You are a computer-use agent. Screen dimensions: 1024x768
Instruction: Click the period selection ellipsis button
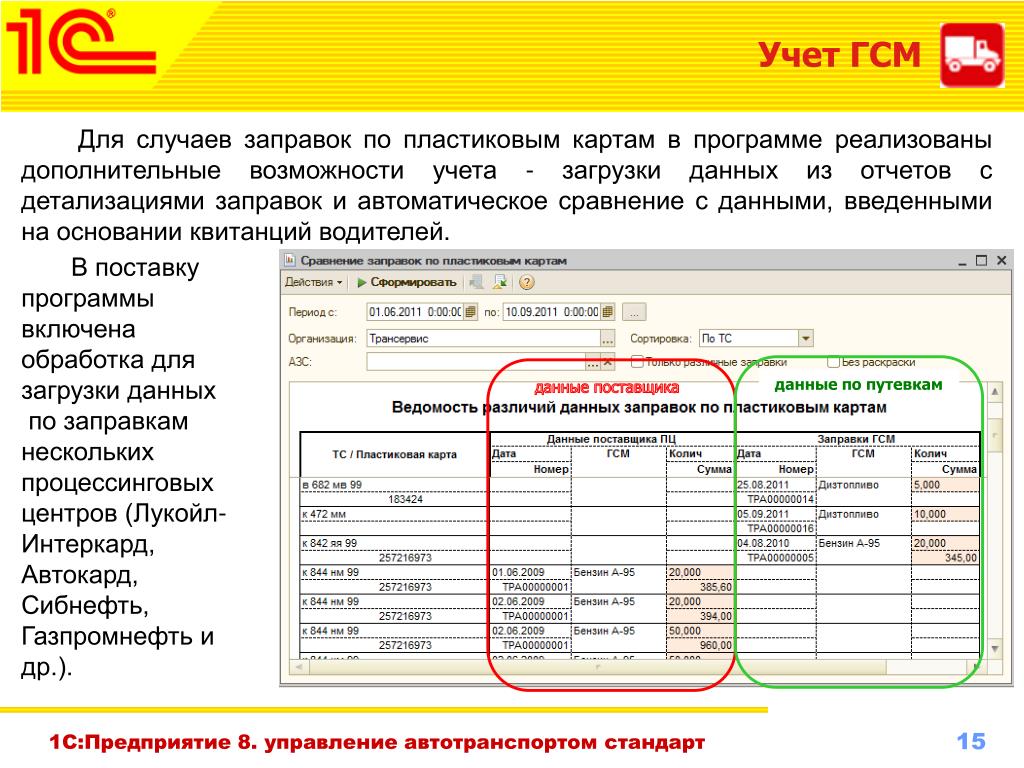tap(634, 311)
